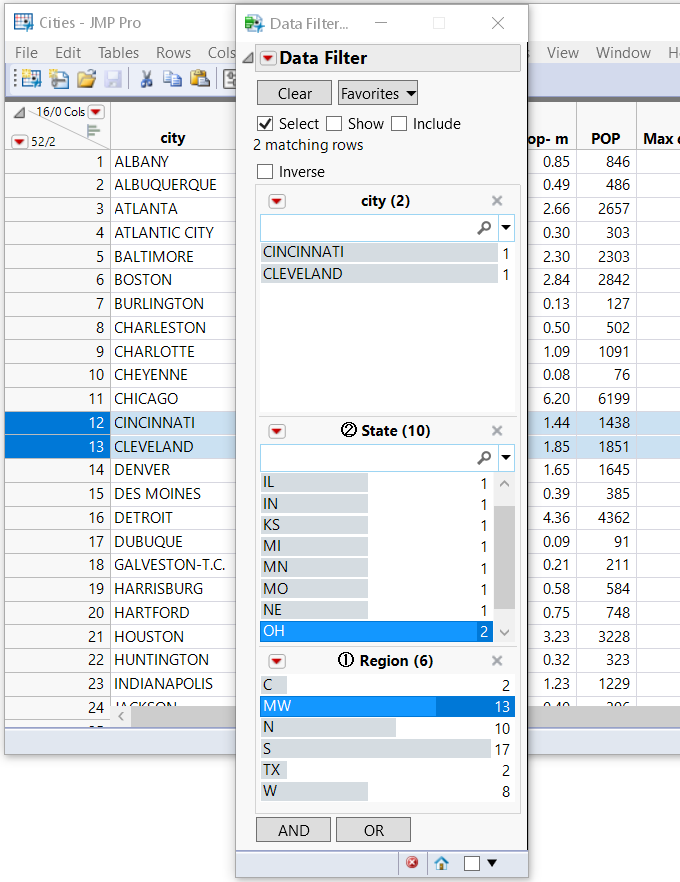Open status bar dropdown arrow in Data Filter

tap(492, 863)
